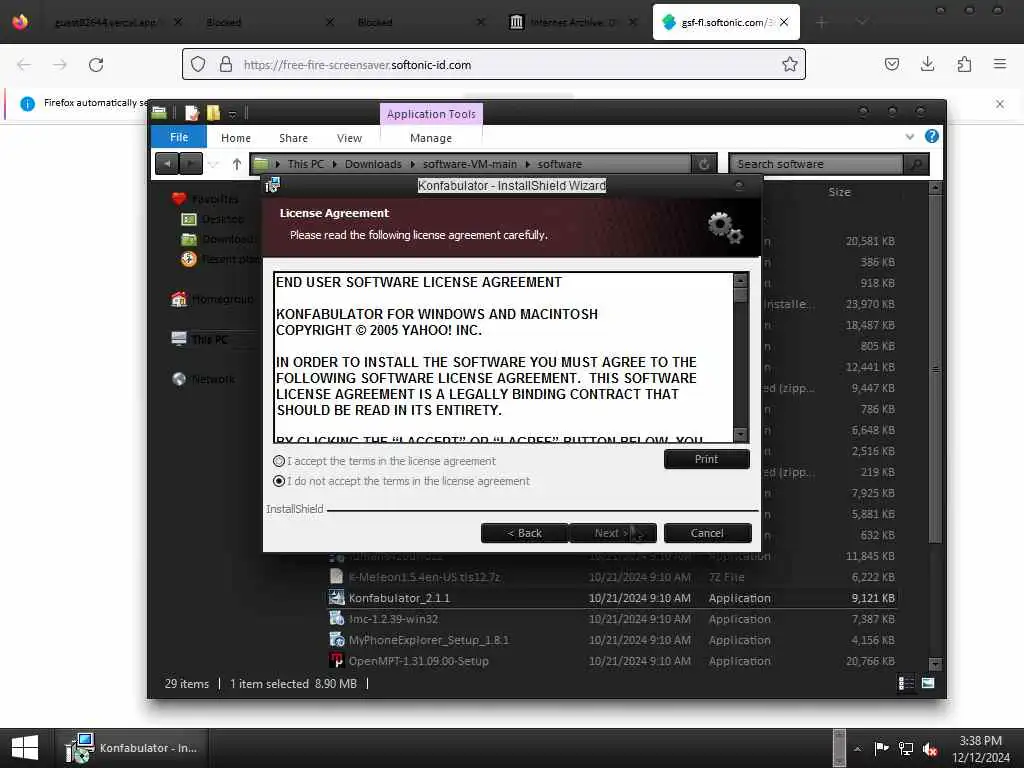This screenshot has width=1024, height=768.
Task: Open recent locations dropdown in Explorer
Action: pos(214,164)
